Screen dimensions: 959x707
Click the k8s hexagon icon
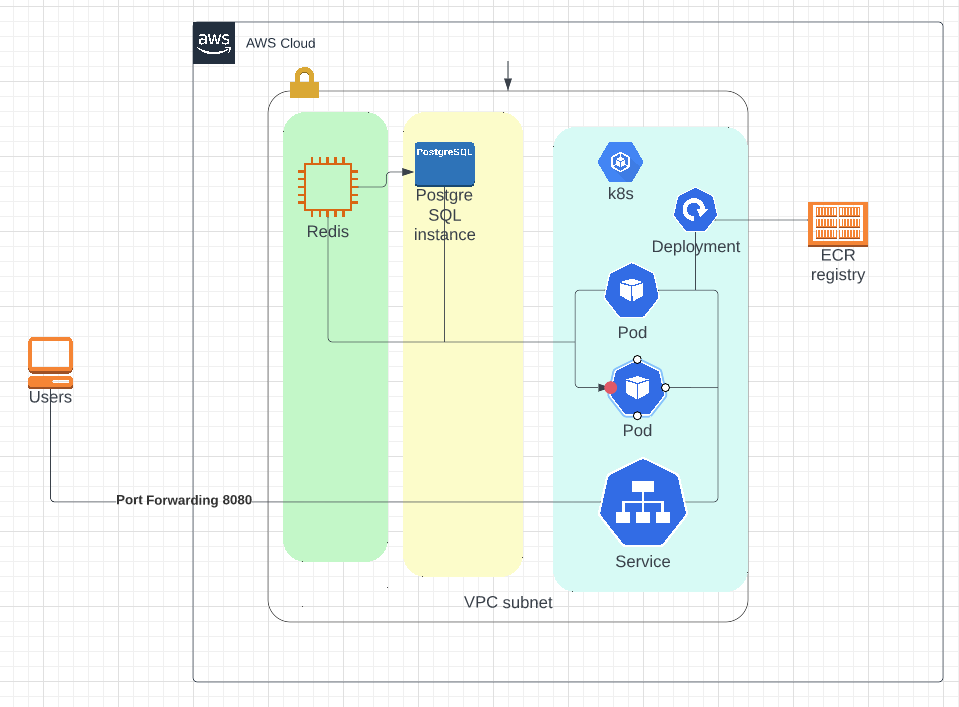620,162
